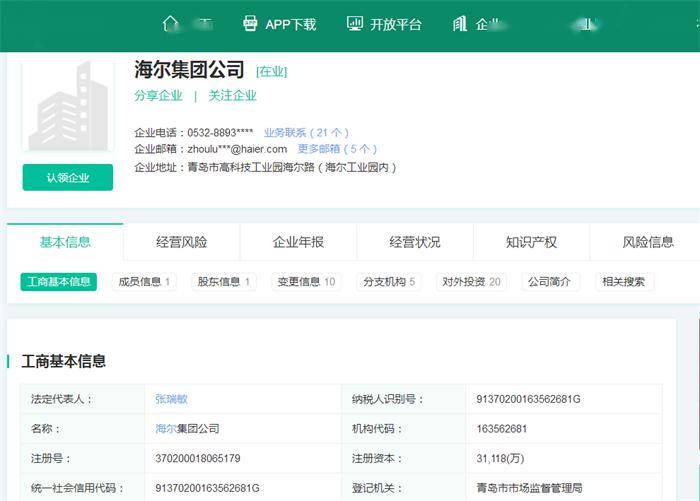Click the 关注企业 link
The height and width of the screenshot is (501, 700).
point(233,96)
